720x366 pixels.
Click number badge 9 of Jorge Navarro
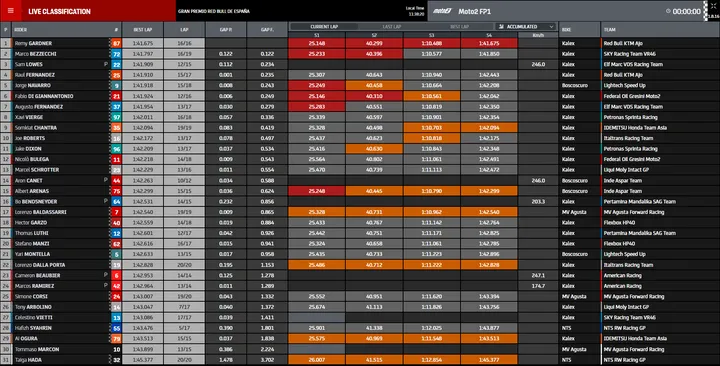[116, 85]
